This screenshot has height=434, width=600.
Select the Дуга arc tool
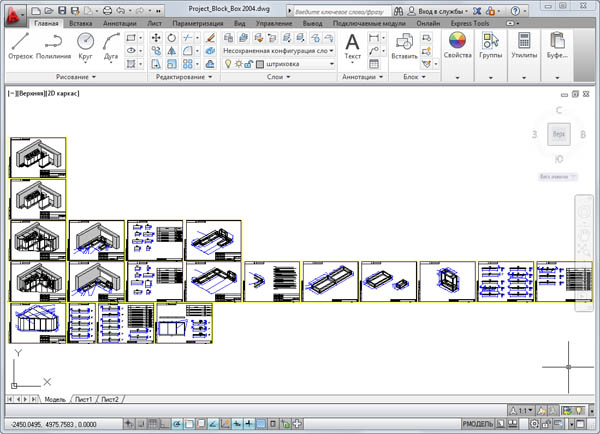pos(111,46)
